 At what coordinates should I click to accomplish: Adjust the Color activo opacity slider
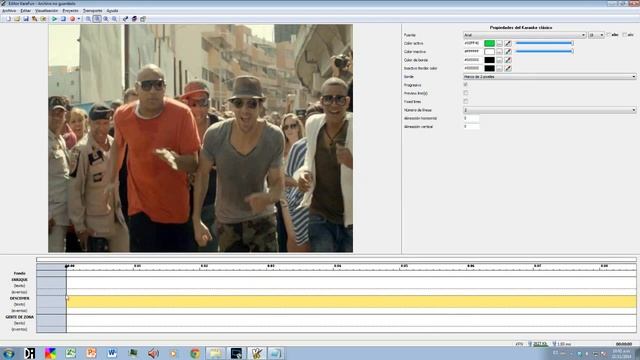click(544, 43)
